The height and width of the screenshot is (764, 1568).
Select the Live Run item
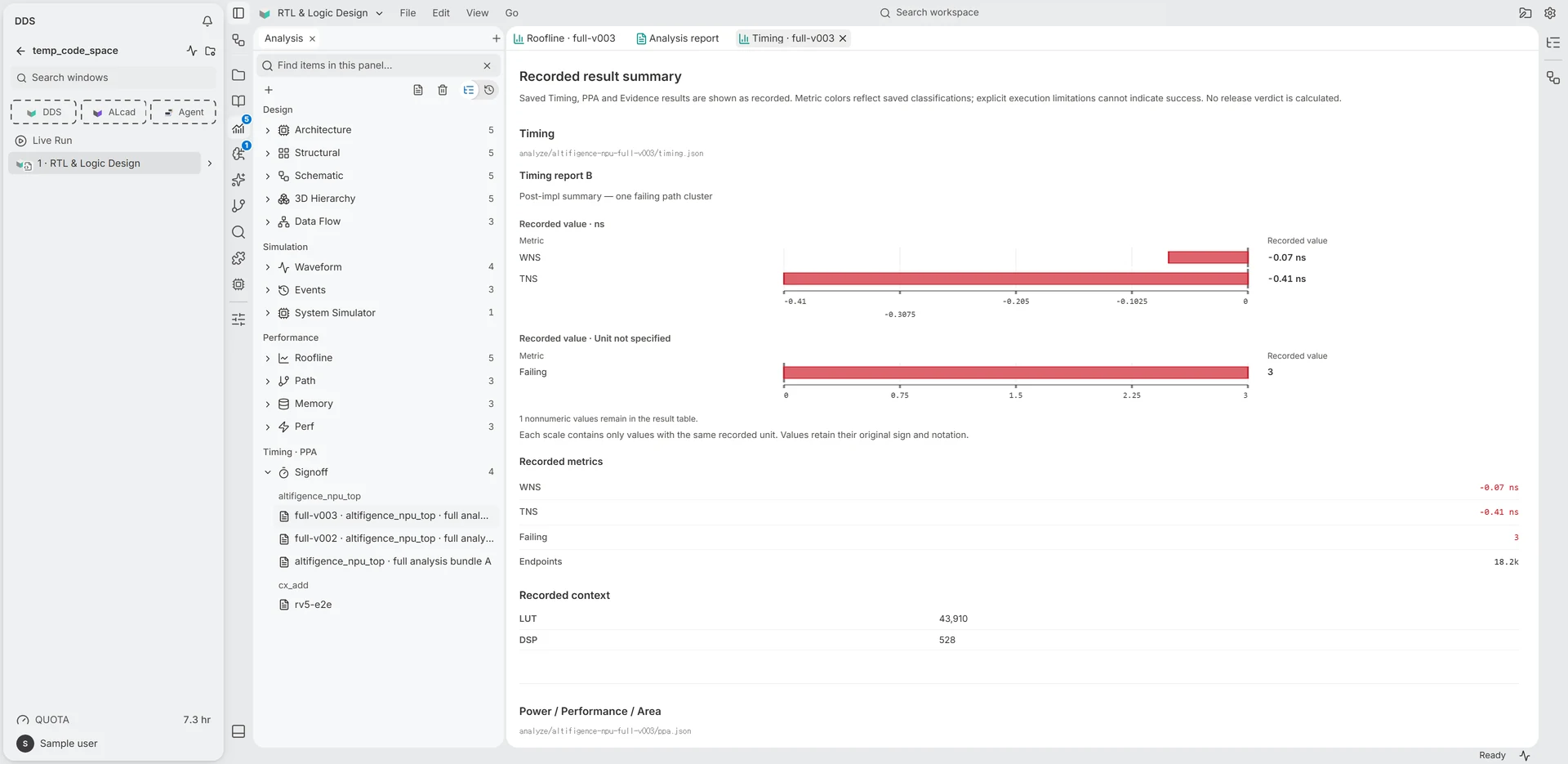coord(52,141)
